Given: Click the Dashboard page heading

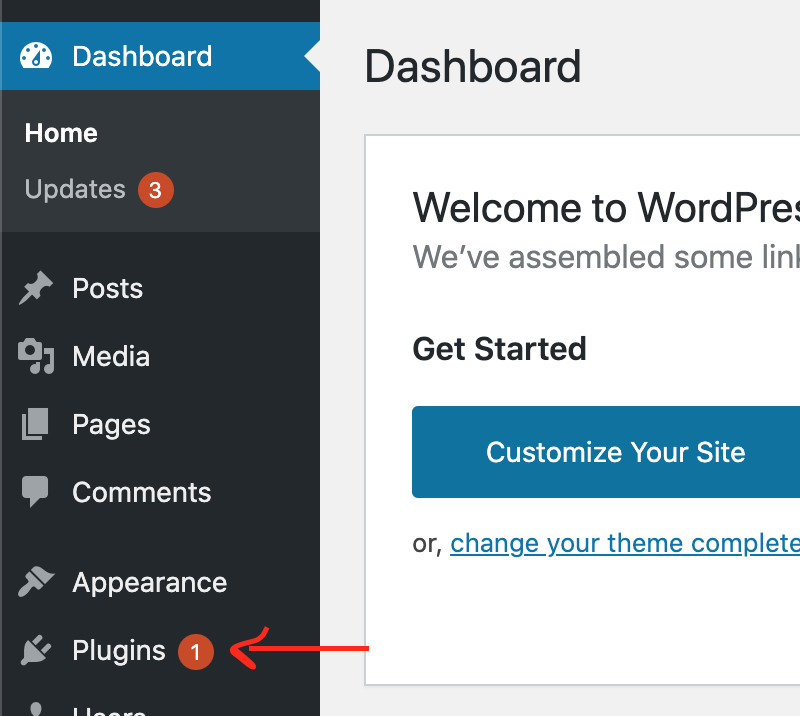Looking at the screenshot, I should (473, 66).
